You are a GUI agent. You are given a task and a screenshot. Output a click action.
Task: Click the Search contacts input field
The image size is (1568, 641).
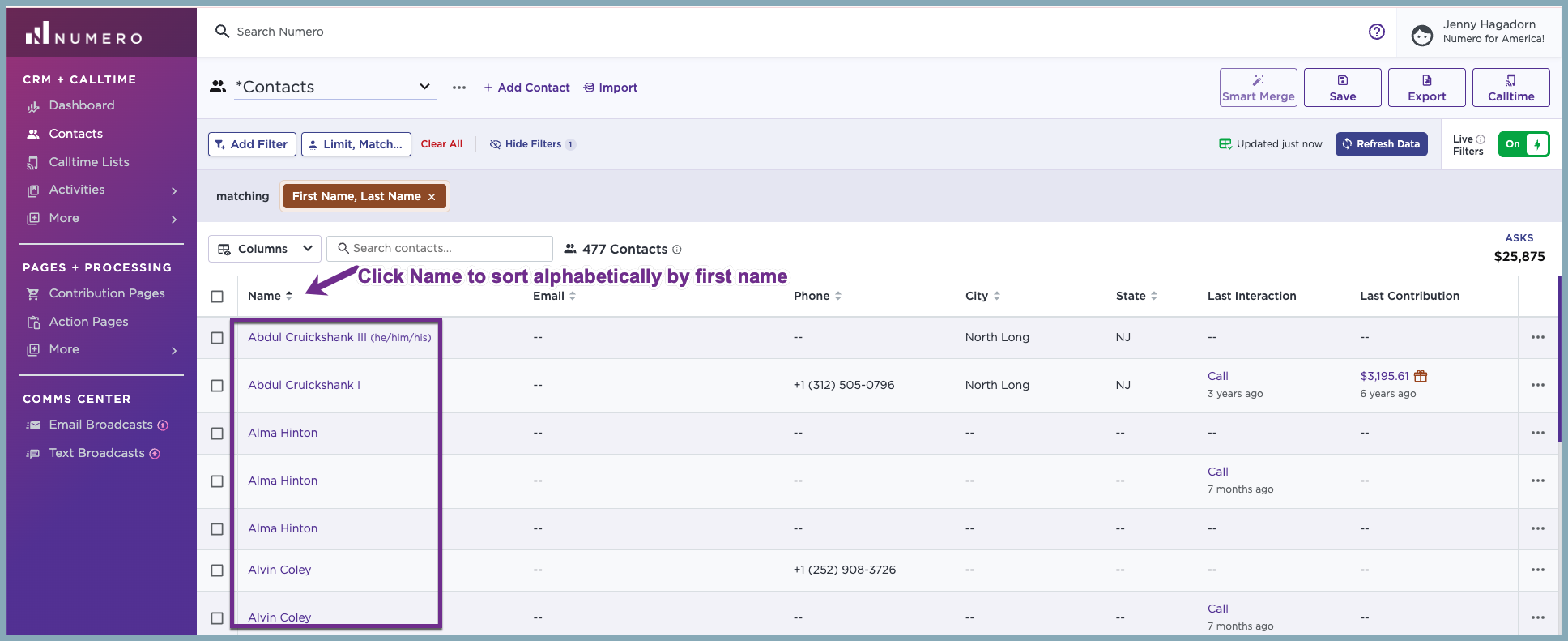[x=440, y=249]
